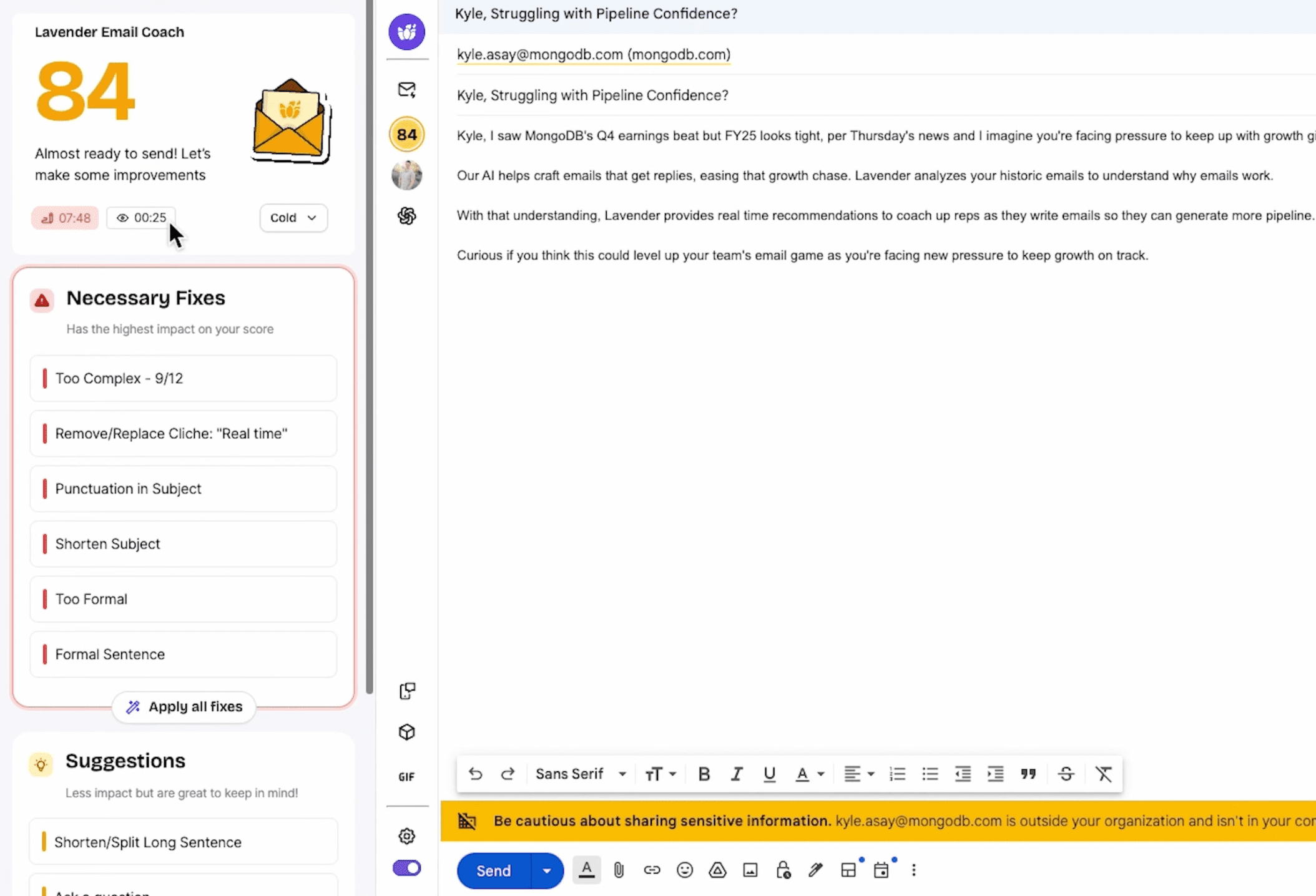This screenshot has width=1316, height=896.
Task: Open the Send options dropdown arrow
Action: coord(546,870)
